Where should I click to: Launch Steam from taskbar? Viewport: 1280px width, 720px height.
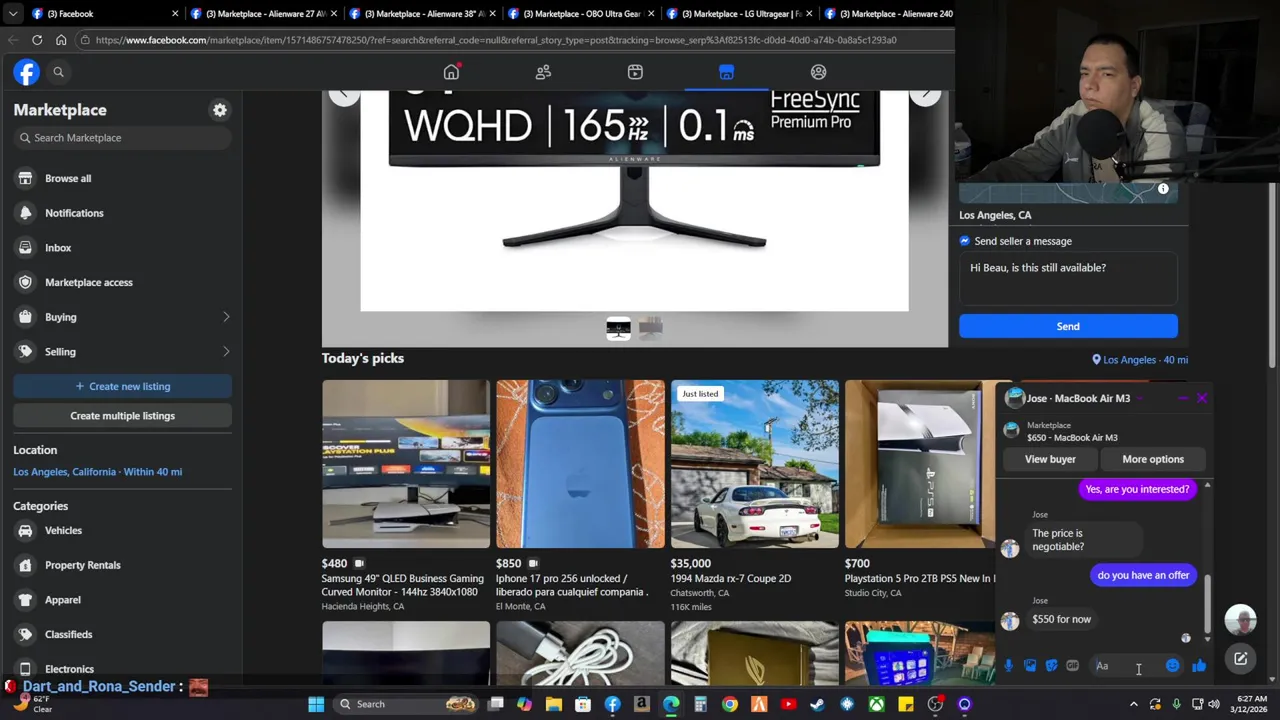[x=817, y=704]
